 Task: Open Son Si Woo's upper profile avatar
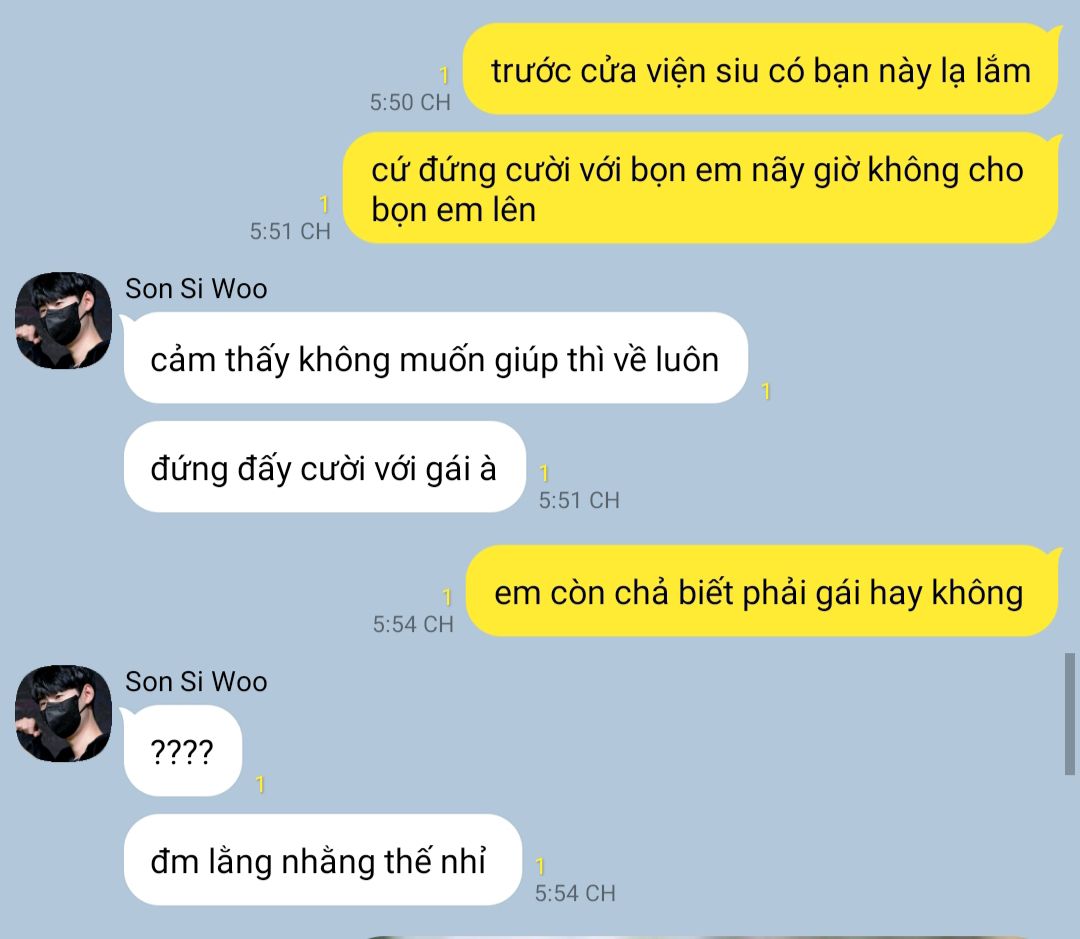(x=63, y=320)
